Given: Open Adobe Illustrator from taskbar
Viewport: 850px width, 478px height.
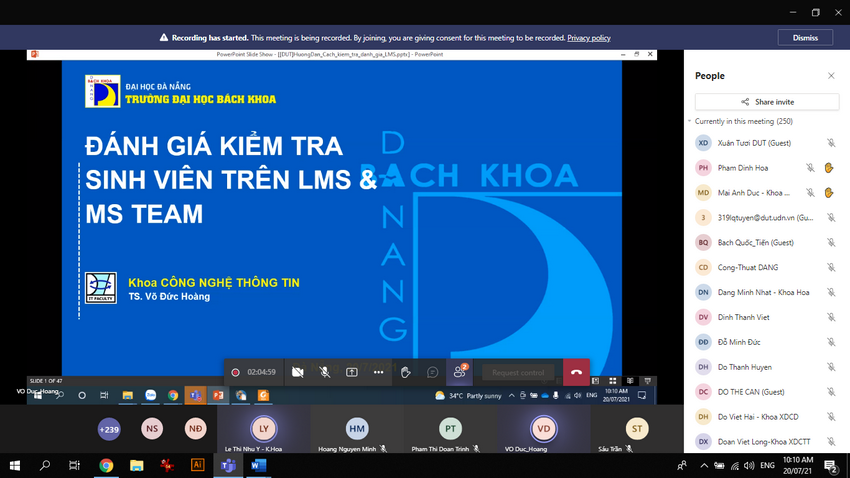Looking at the screenshot, I should pyautogui.click(x=197, y=466).
